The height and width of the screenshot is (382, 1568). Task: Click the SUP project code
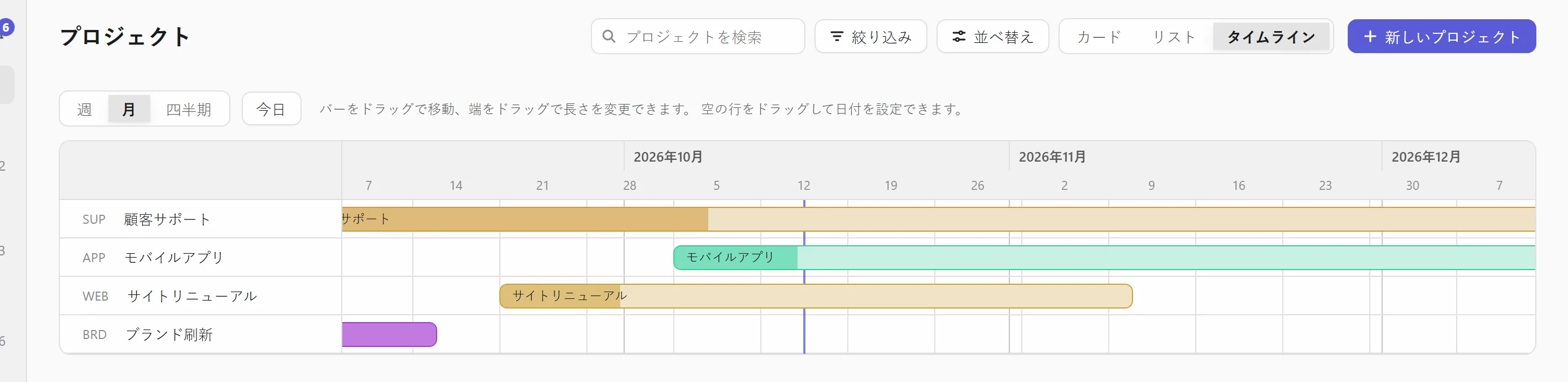(94, 219)
